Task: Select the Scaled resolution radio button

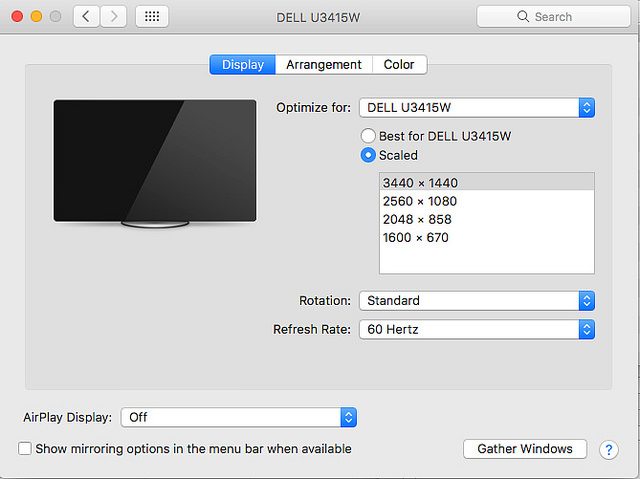Action: pos(368,155)
